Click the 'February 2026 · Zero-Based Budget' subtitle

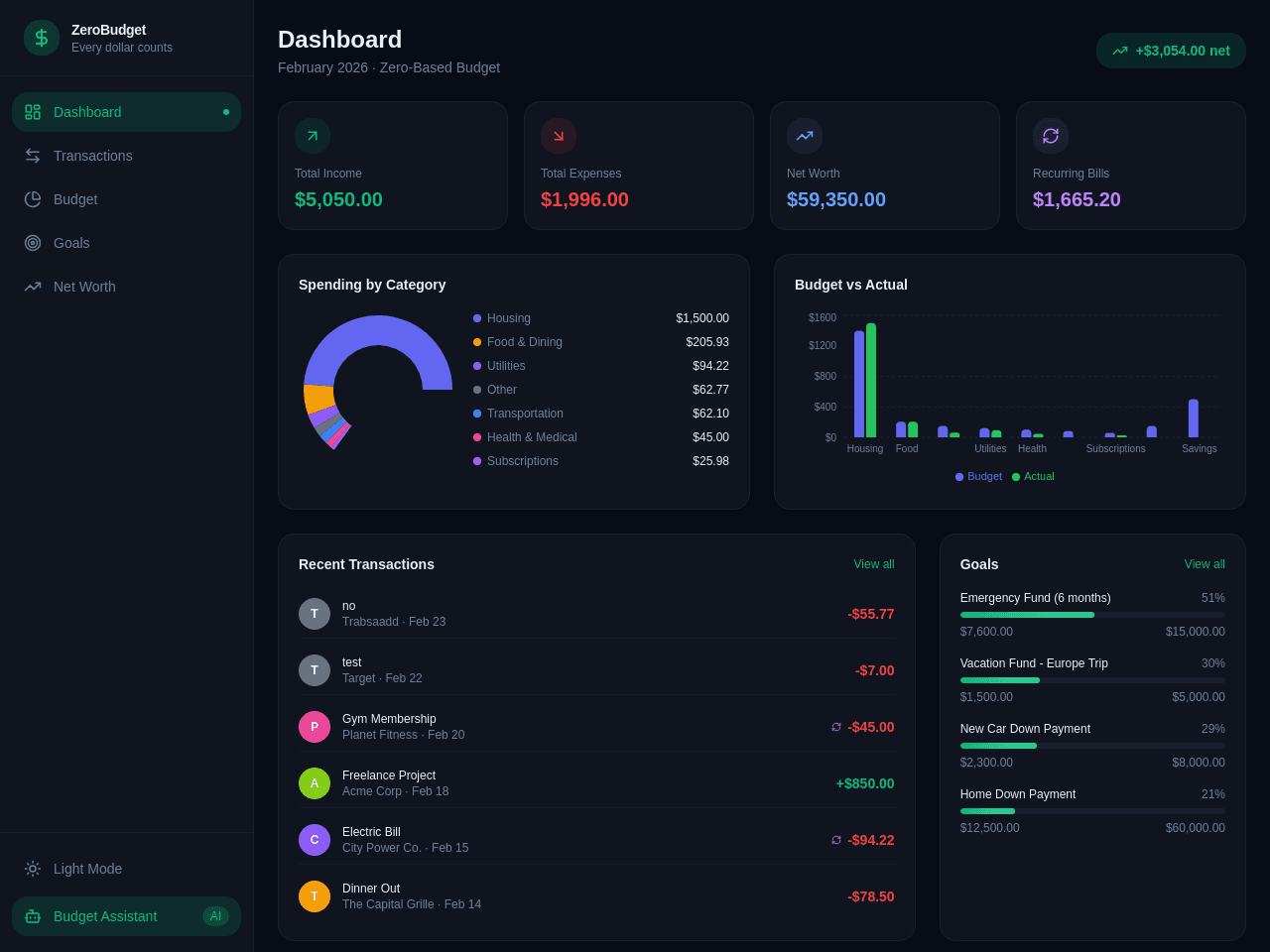point(389,67)
